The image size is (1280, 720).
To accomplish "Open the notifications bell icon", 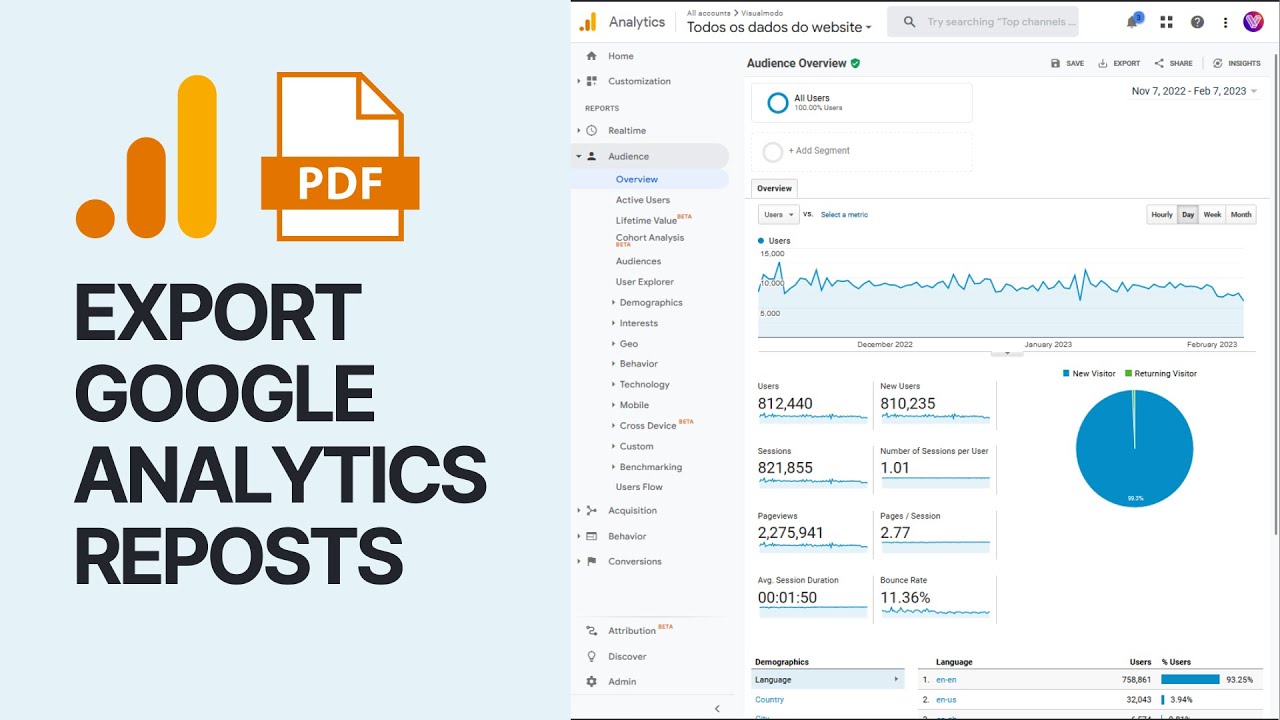I will (x=1132, y=22).
